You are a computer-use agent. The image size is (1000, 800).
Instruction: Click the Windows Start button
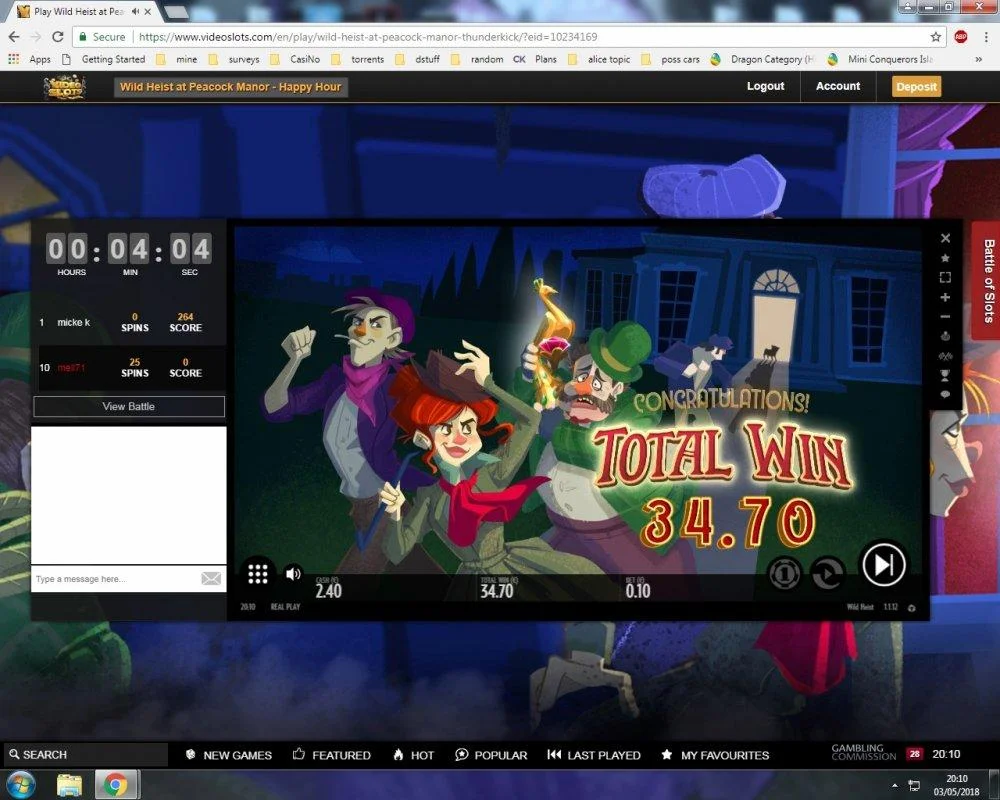point(20,785)
